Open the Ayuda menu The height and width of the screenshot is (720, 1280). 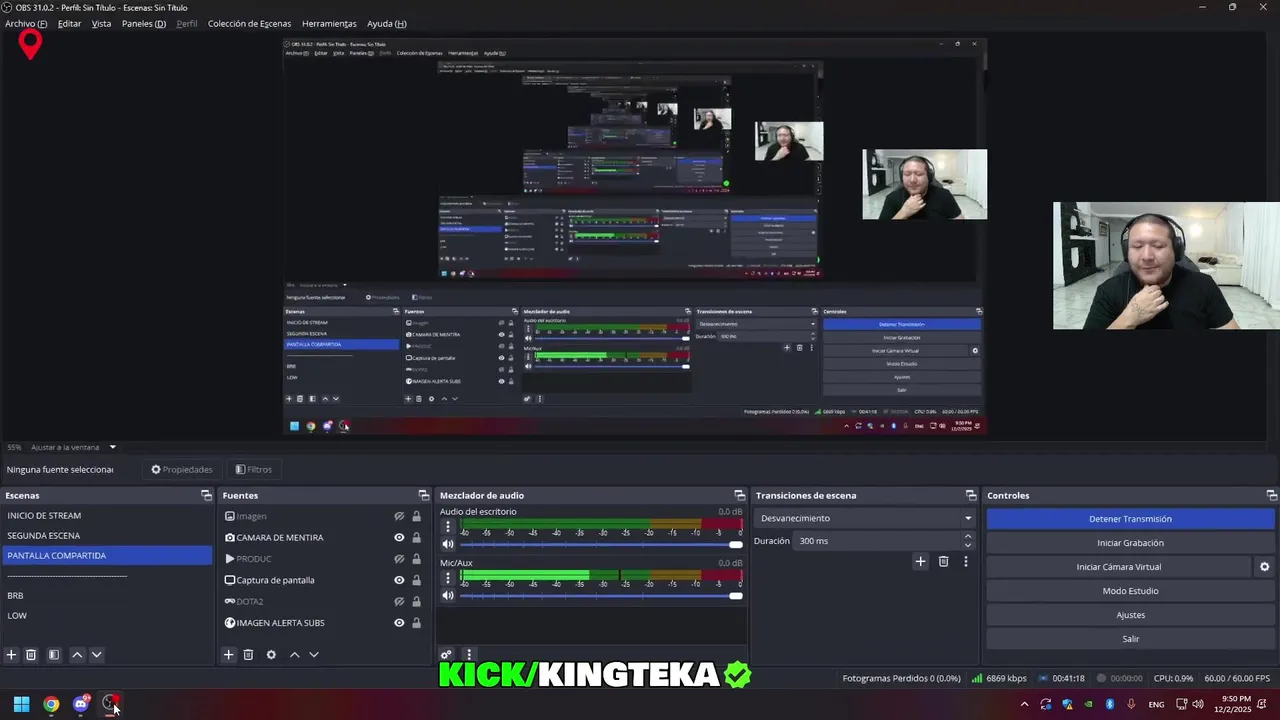386,23
